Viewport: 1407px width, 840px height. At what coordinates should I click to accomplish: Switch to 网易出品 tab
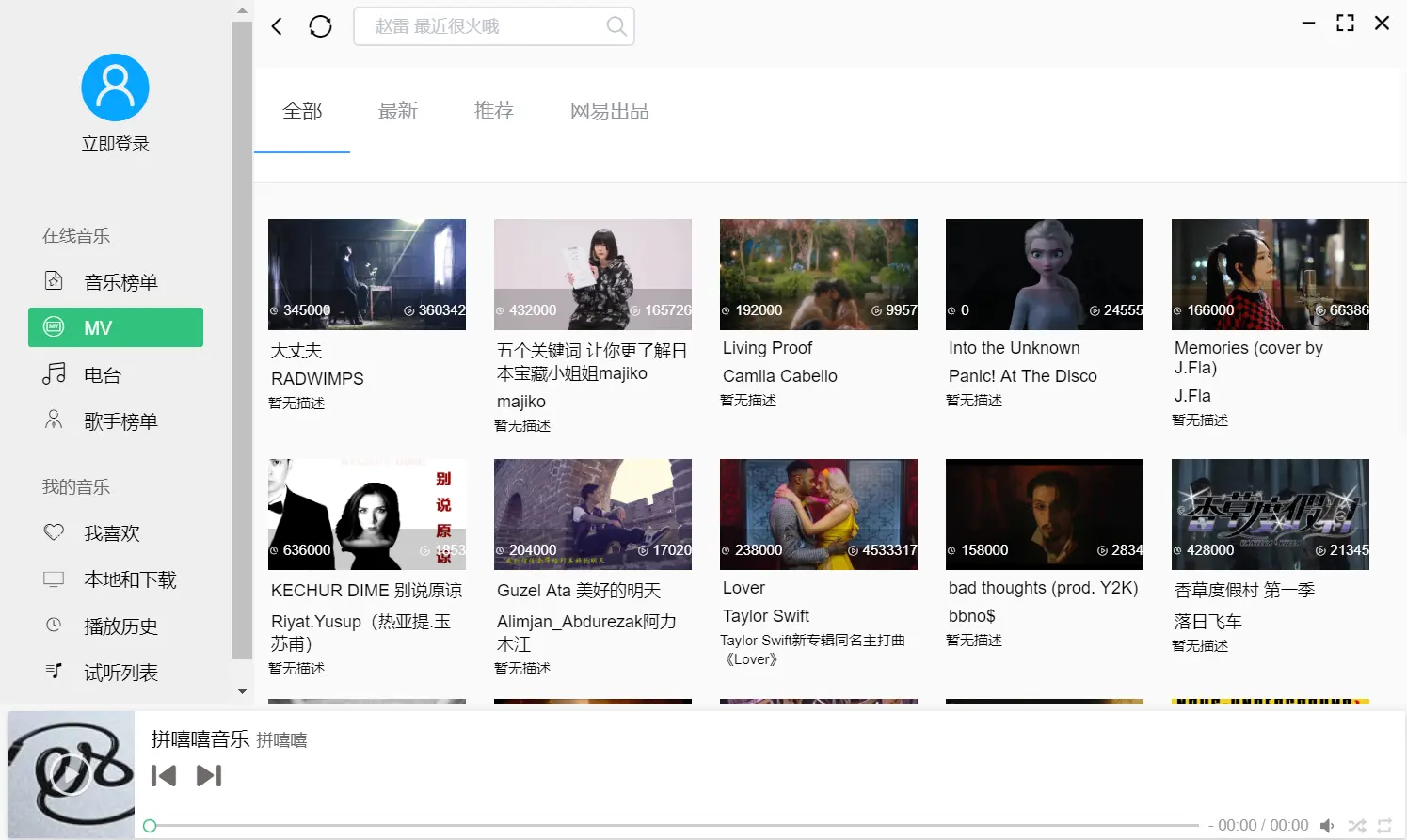(610, 111)
